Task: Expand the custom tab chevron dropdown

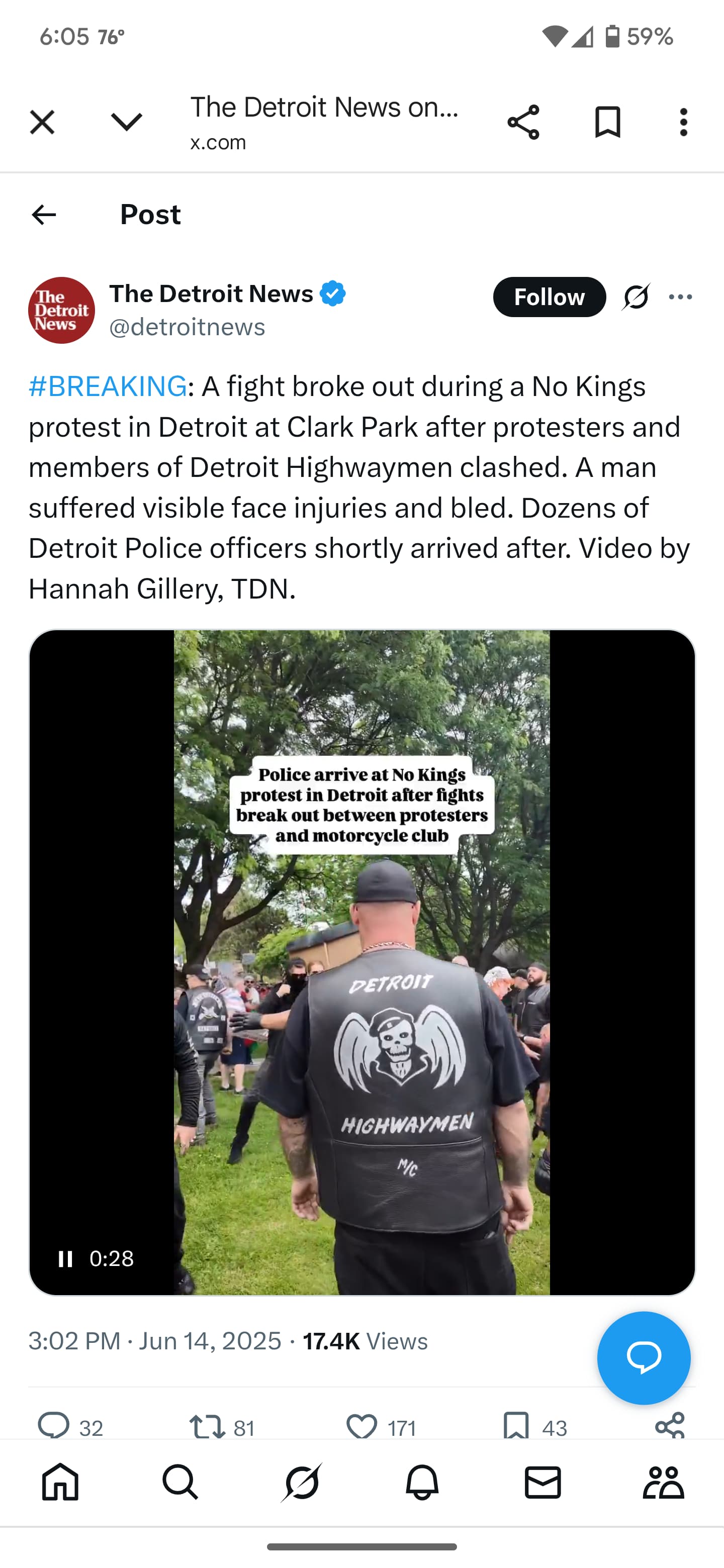Action: click(127, 122)
